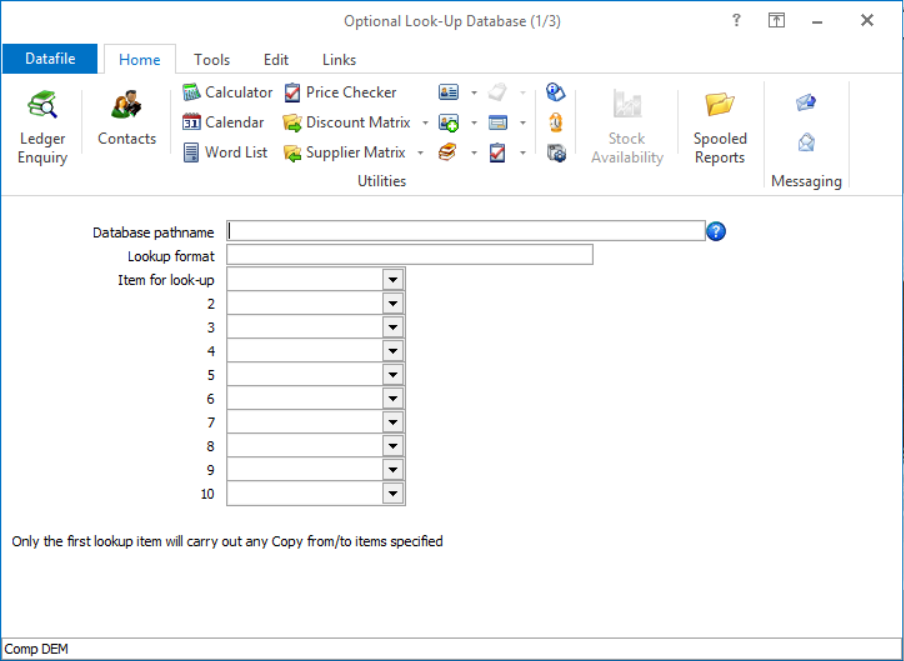Screen dimensions: 904x661
Task: Click the contact card icon
Action: point(449,92)
